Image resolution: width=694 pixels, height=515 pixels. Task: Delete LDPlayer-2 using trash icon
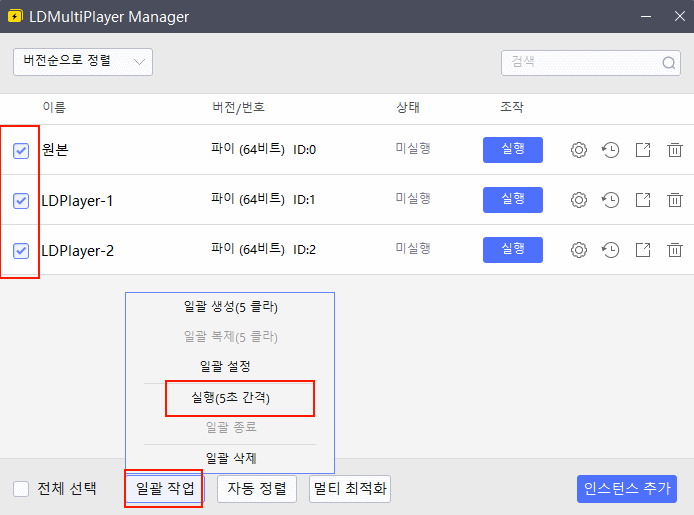(675, 250)
